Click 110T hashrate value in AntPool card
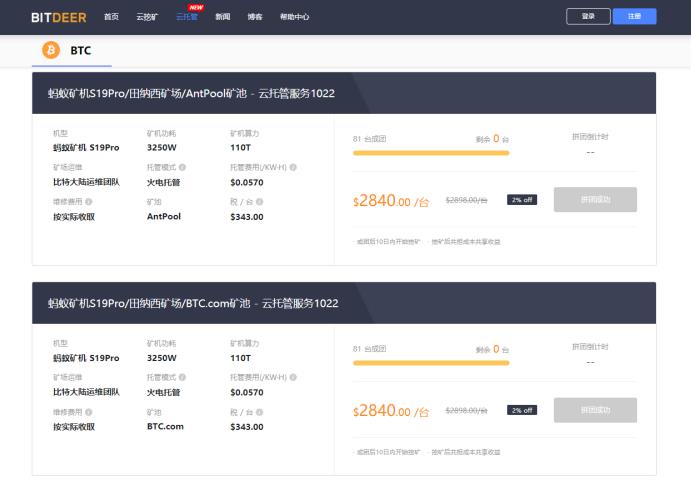The height and width of the screenshot is (494, 691). (x=241, y=148)
